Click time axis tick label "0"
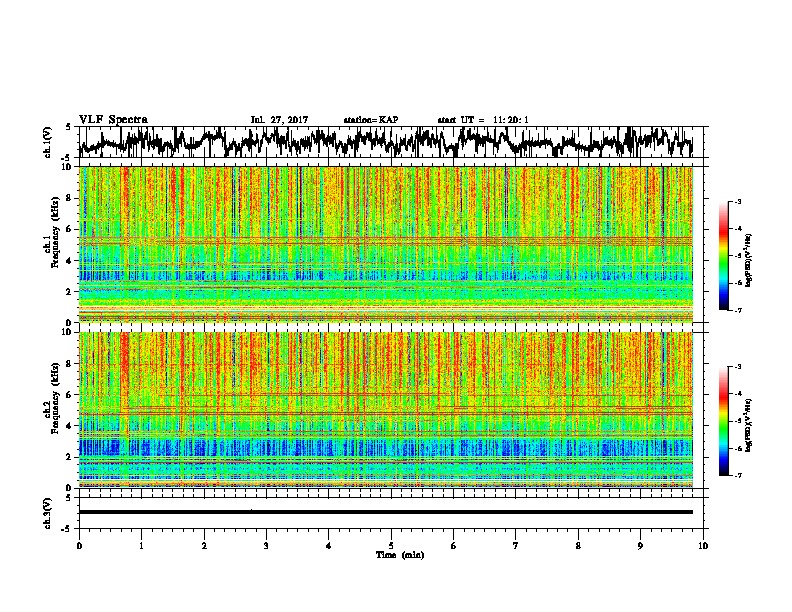Screen dimensions: 792x612 click(x=79, y=546)
